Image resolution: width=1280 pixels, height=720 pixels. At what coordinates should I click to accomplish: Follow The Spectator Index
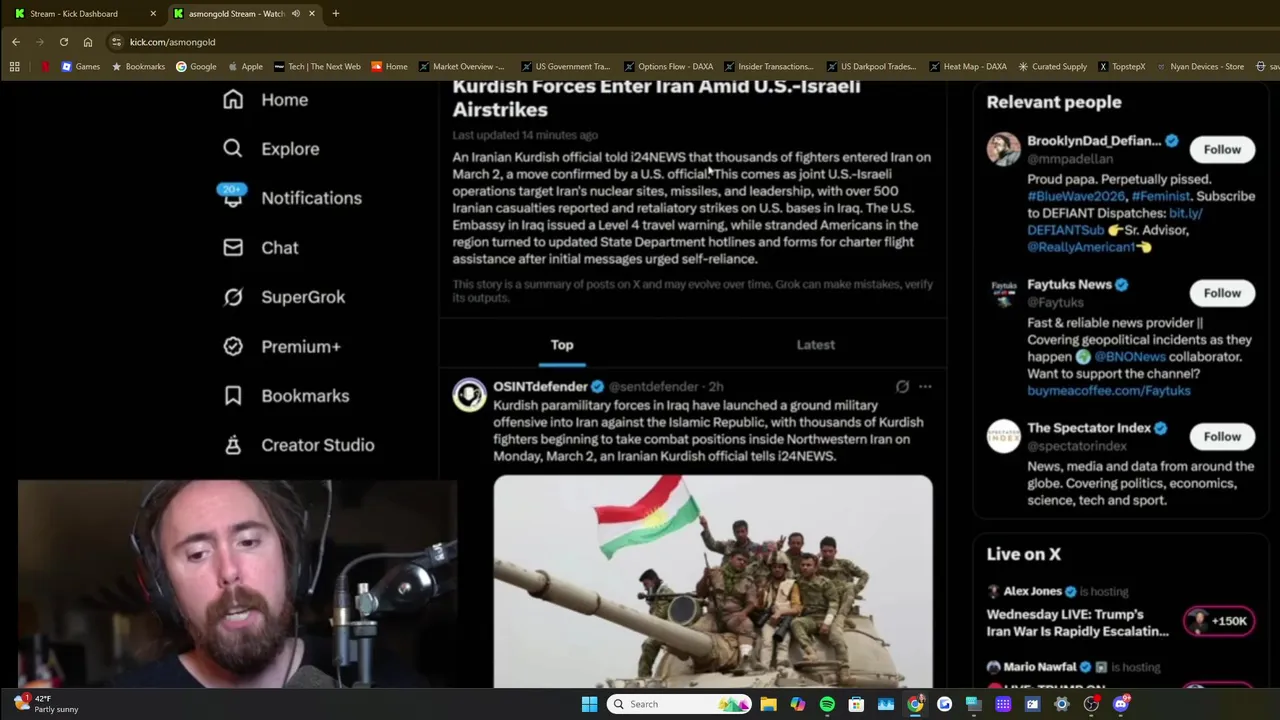(1222, 436)
